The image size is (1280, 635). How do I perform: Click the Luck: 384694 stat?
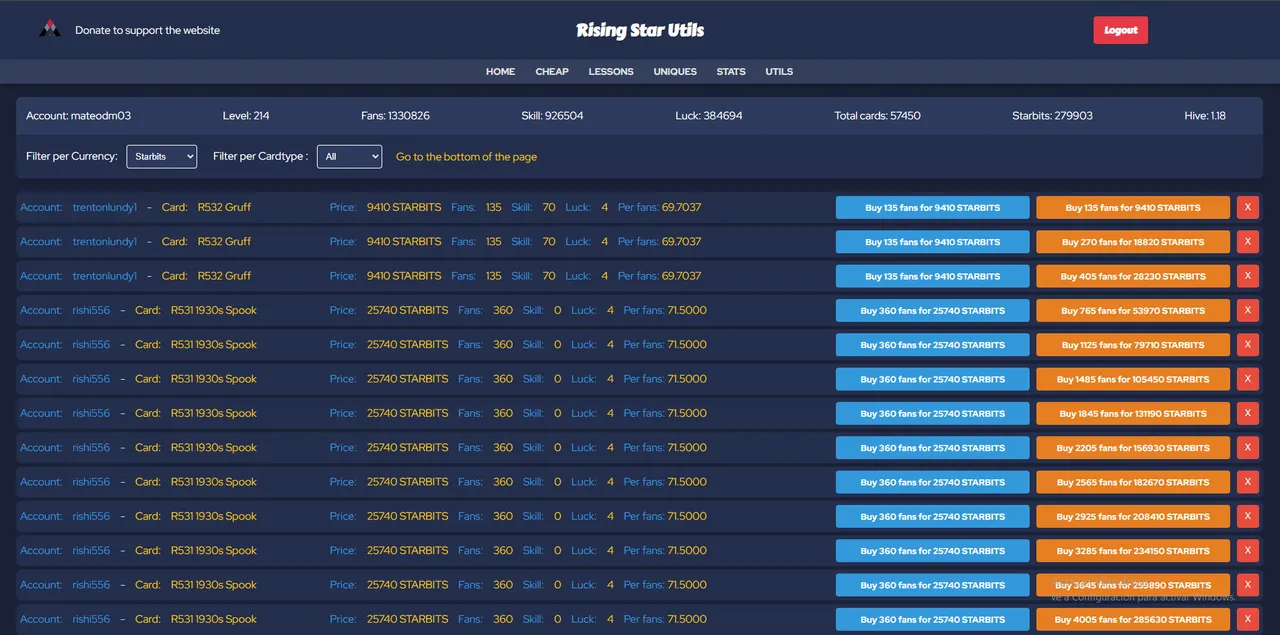click(x=709, y=116)
